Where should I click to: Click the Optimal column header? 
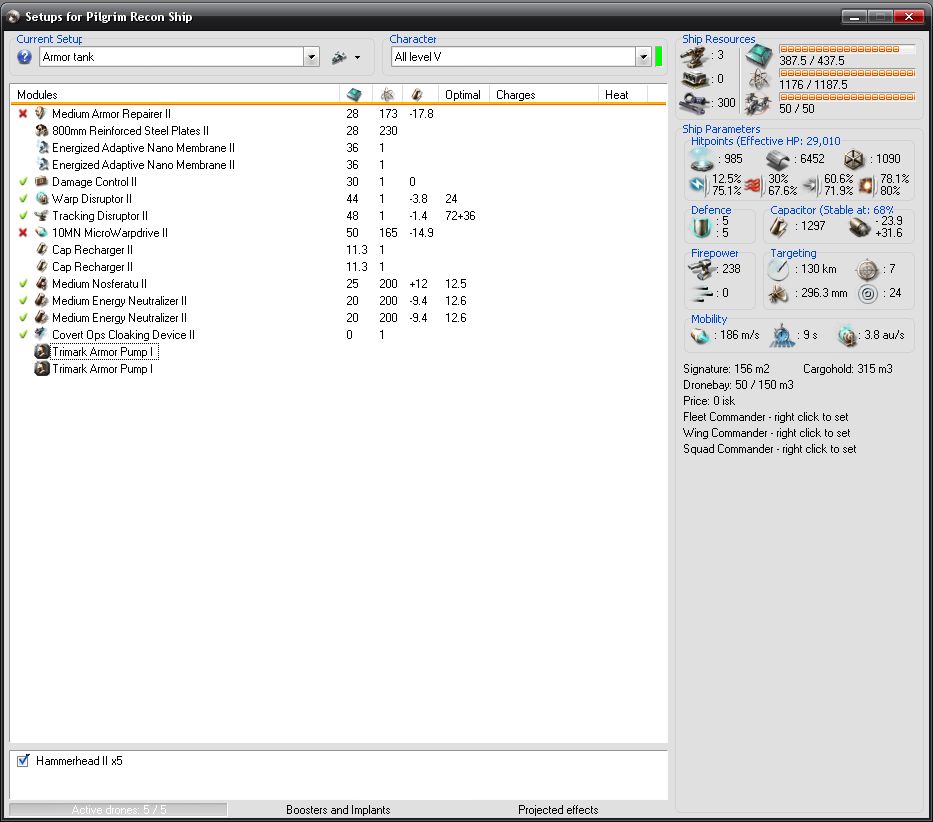[463, 95]
